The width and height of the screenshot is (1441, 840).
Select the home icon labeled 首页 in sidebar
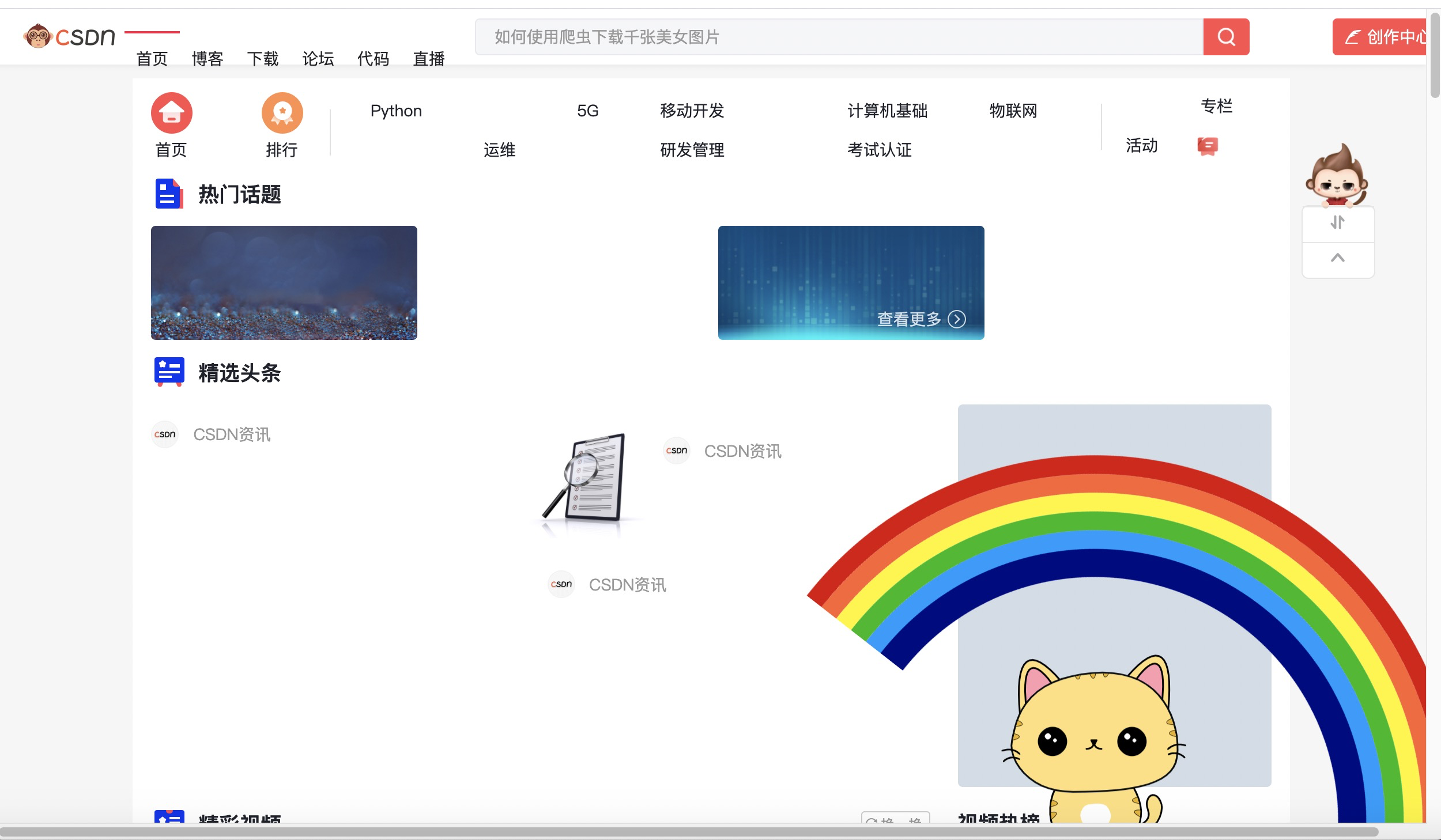[x=171, y=113]
